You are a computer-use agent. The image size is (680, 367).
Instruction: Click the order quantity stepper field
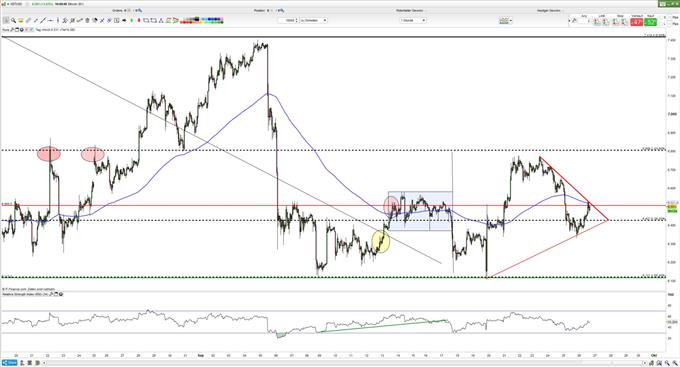[x=288, y=20]
